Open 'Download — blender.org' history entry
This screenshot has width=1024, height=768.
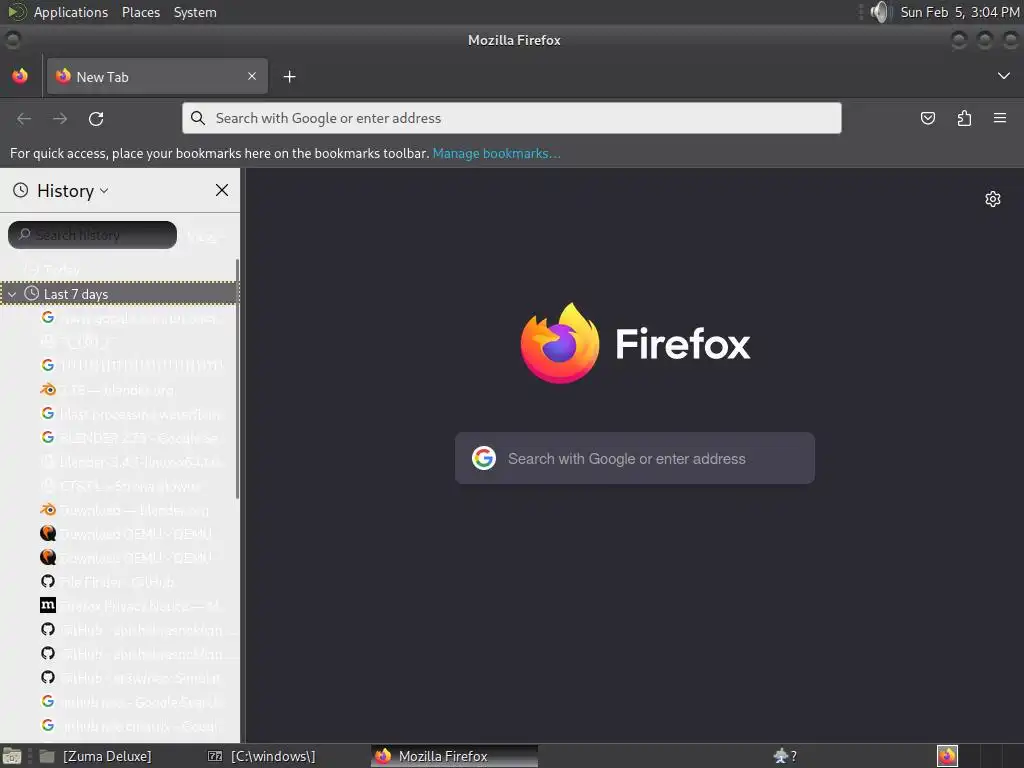click(131, 510)
